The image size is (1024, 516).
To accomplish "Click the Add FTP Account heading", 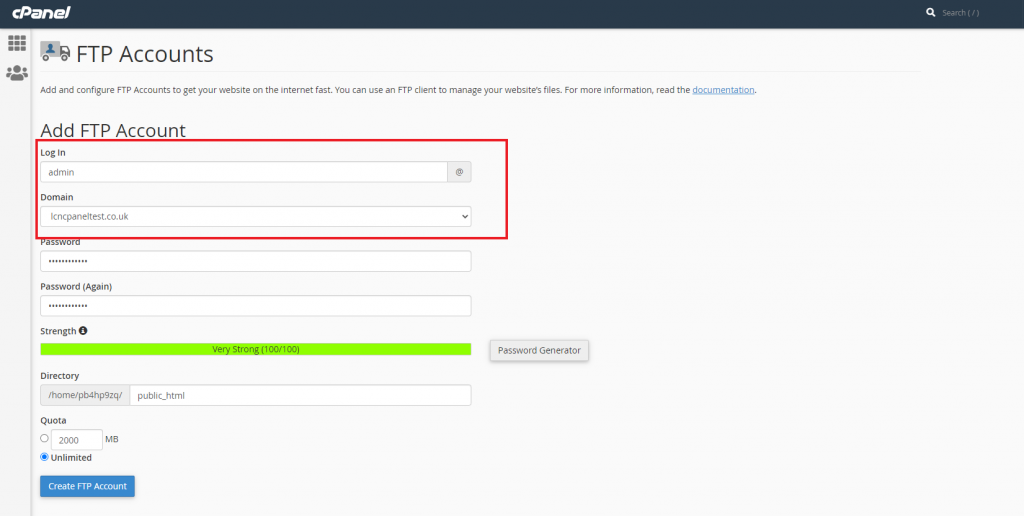I will 113,130.
